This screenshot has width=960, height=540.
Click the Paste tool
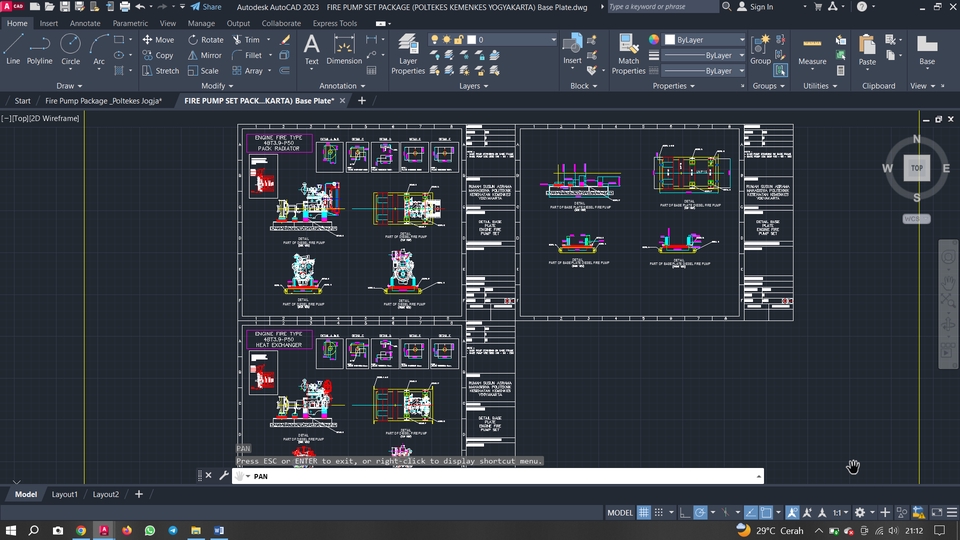coord(867,49)
